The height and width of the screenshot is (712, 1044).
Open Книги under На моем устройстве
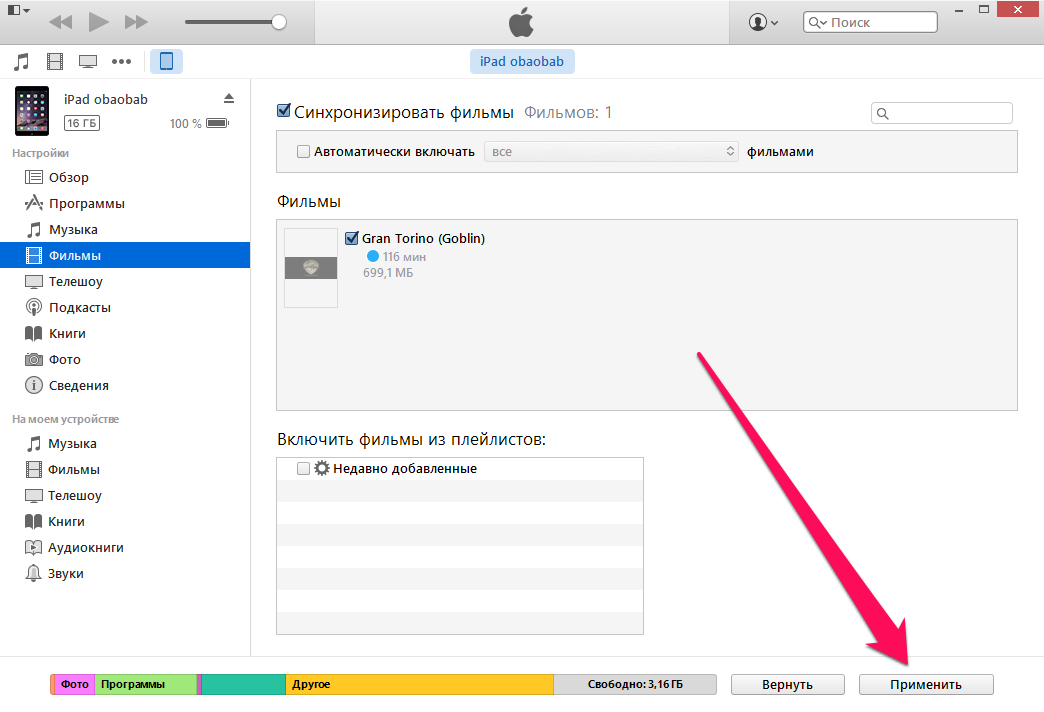(125, 522)
